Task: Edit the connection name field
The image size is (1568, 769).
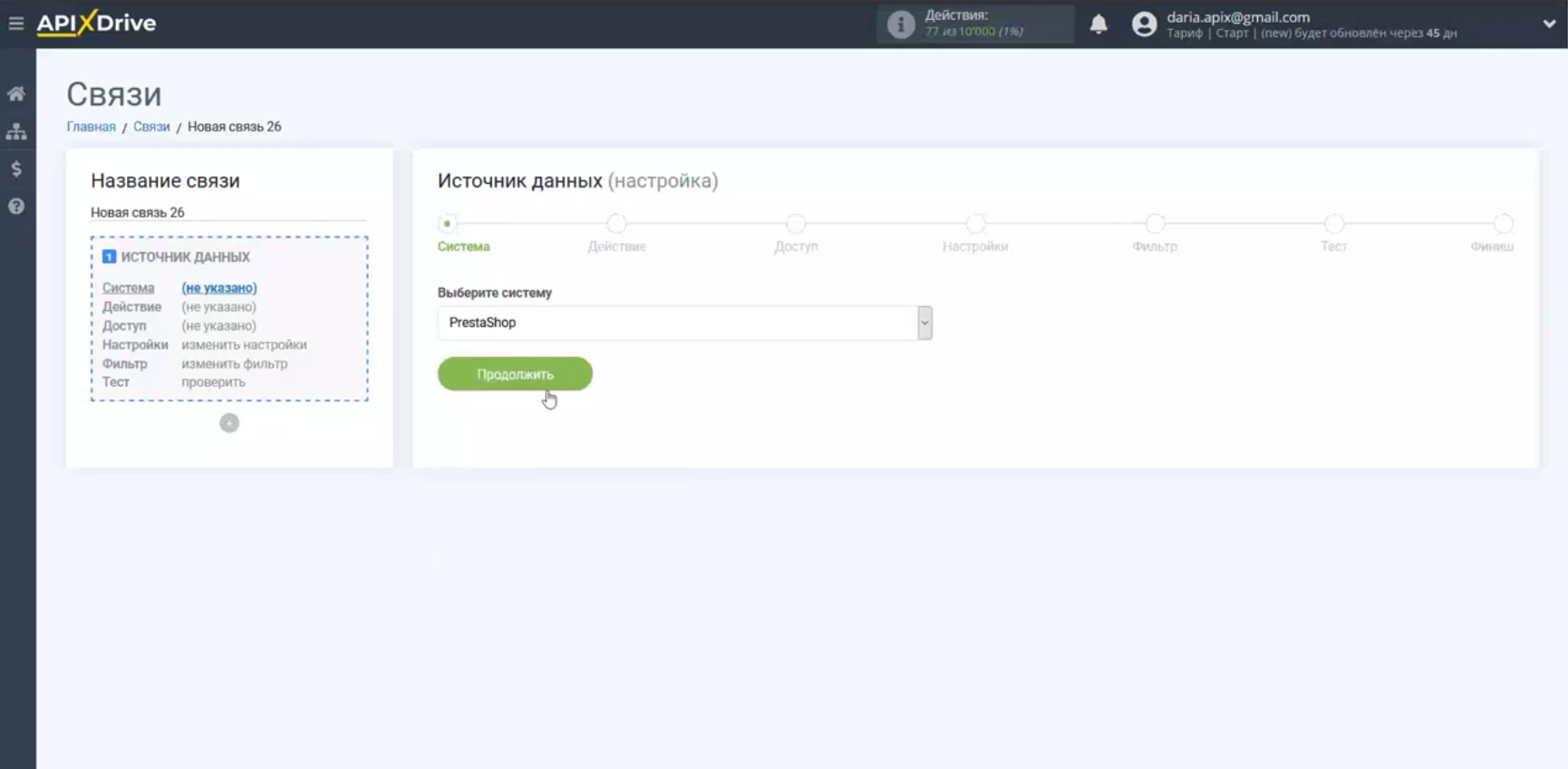Action: coord(228,213)
